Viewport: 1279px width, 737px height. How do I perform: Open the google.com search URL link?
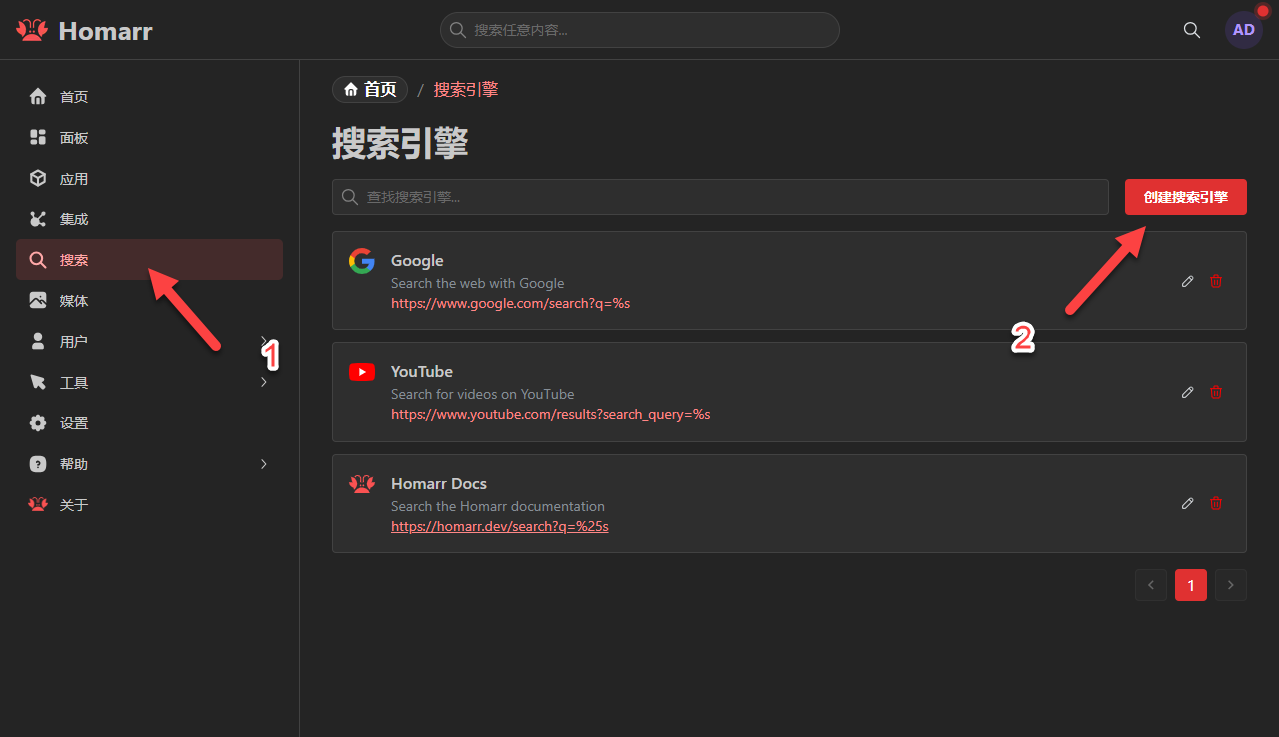pos(510,303)
